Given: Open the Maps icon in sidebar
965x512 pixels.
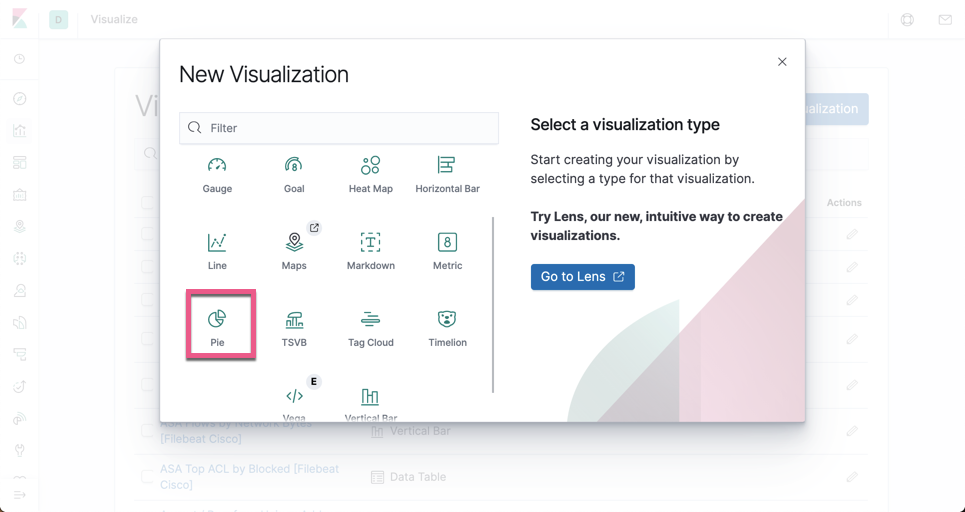Looking at the screenshot, I should 20,226.
